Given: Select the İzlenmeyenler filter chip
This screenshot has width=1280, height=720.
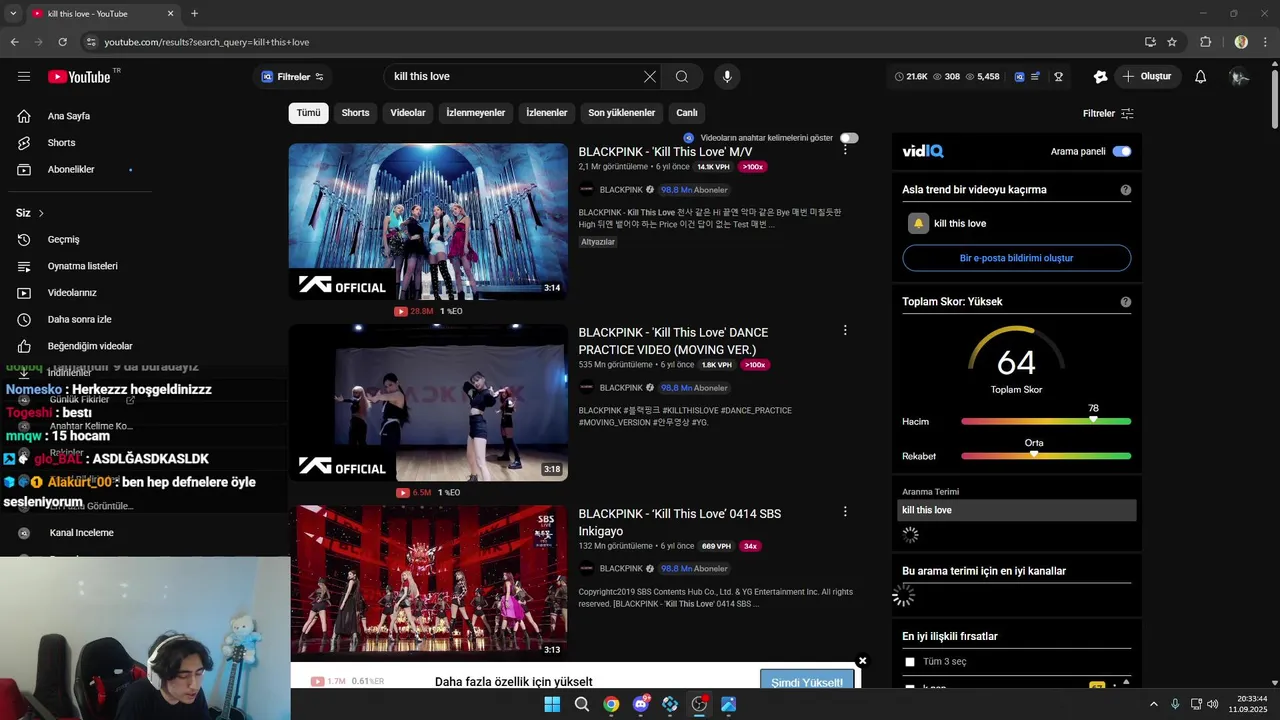Looking at the screenshot, I should click(x=476, y=113).
